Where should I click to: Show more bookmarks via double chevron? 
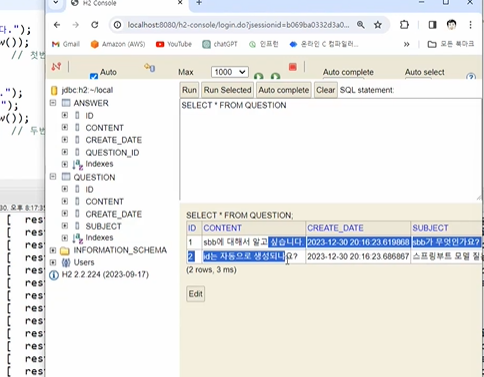point(406,44)
